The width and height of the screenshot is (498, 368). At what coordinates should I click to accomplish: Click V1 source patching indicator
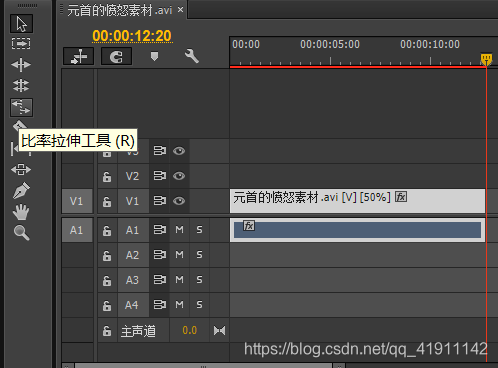[x=77, y=201]
